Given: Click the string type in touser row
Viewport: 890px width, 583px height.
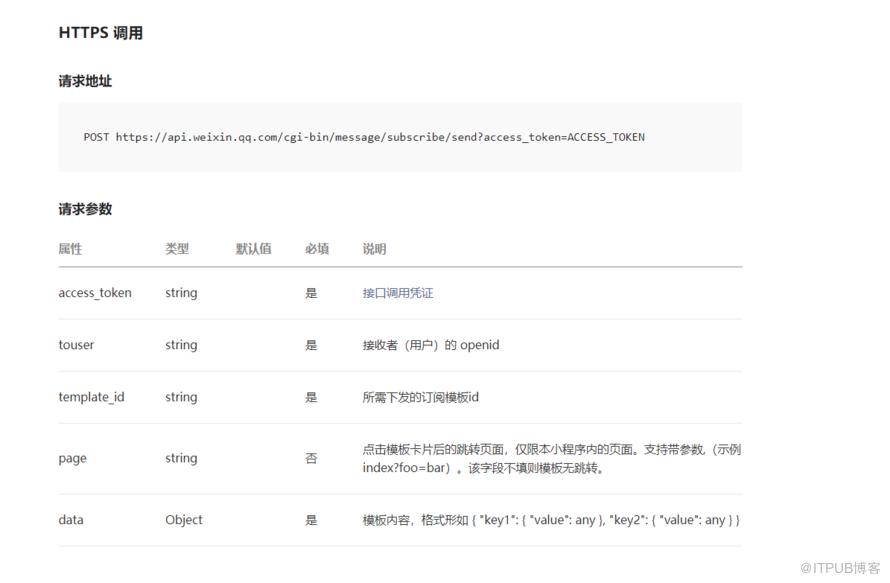Looking at the screenshot, I should (181, 346).
